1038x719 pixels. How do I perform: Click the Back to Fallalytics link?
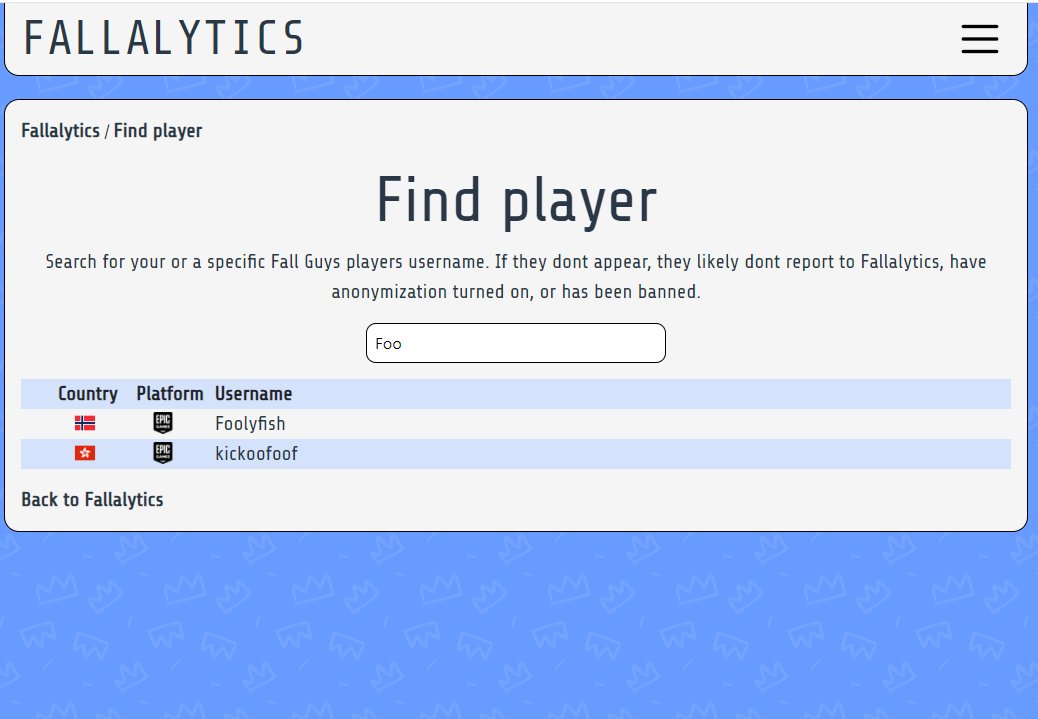[92, 499]
